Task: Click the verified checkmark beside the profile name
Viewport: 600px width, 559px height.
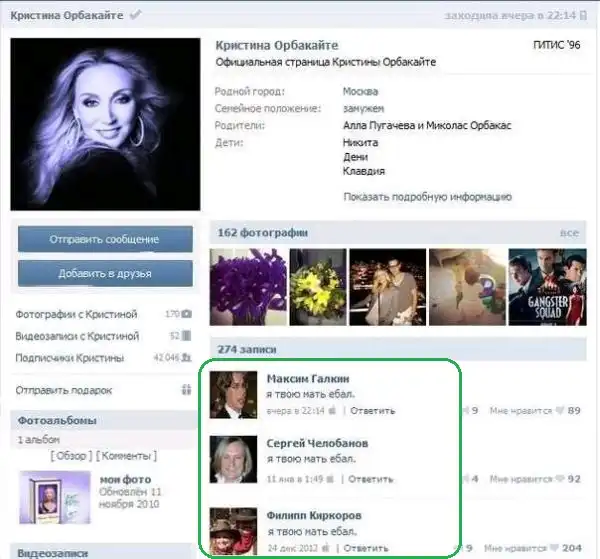Action: [136, 15]
